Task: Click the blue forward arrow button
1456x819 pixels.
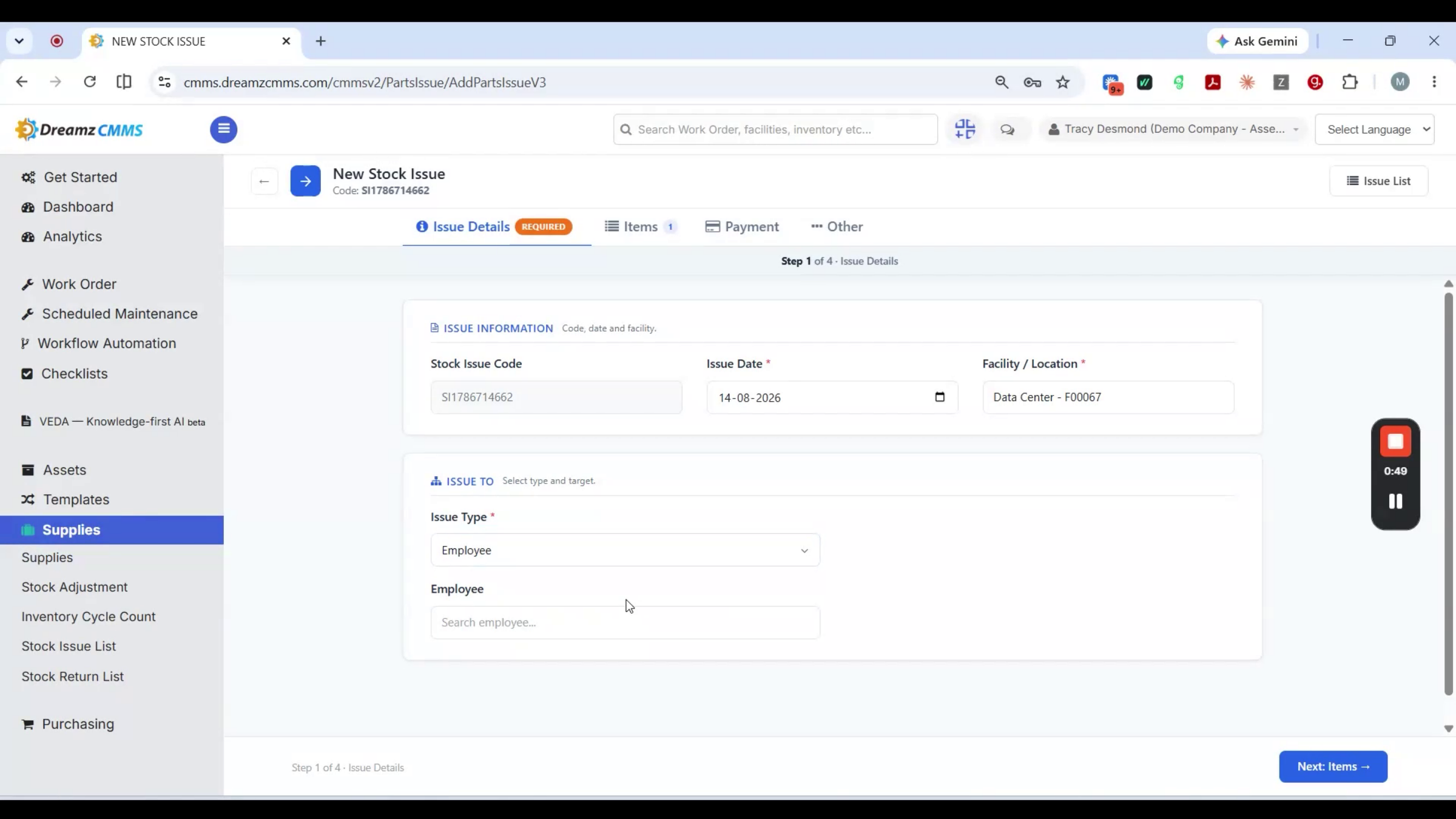Action: point(305,181)
